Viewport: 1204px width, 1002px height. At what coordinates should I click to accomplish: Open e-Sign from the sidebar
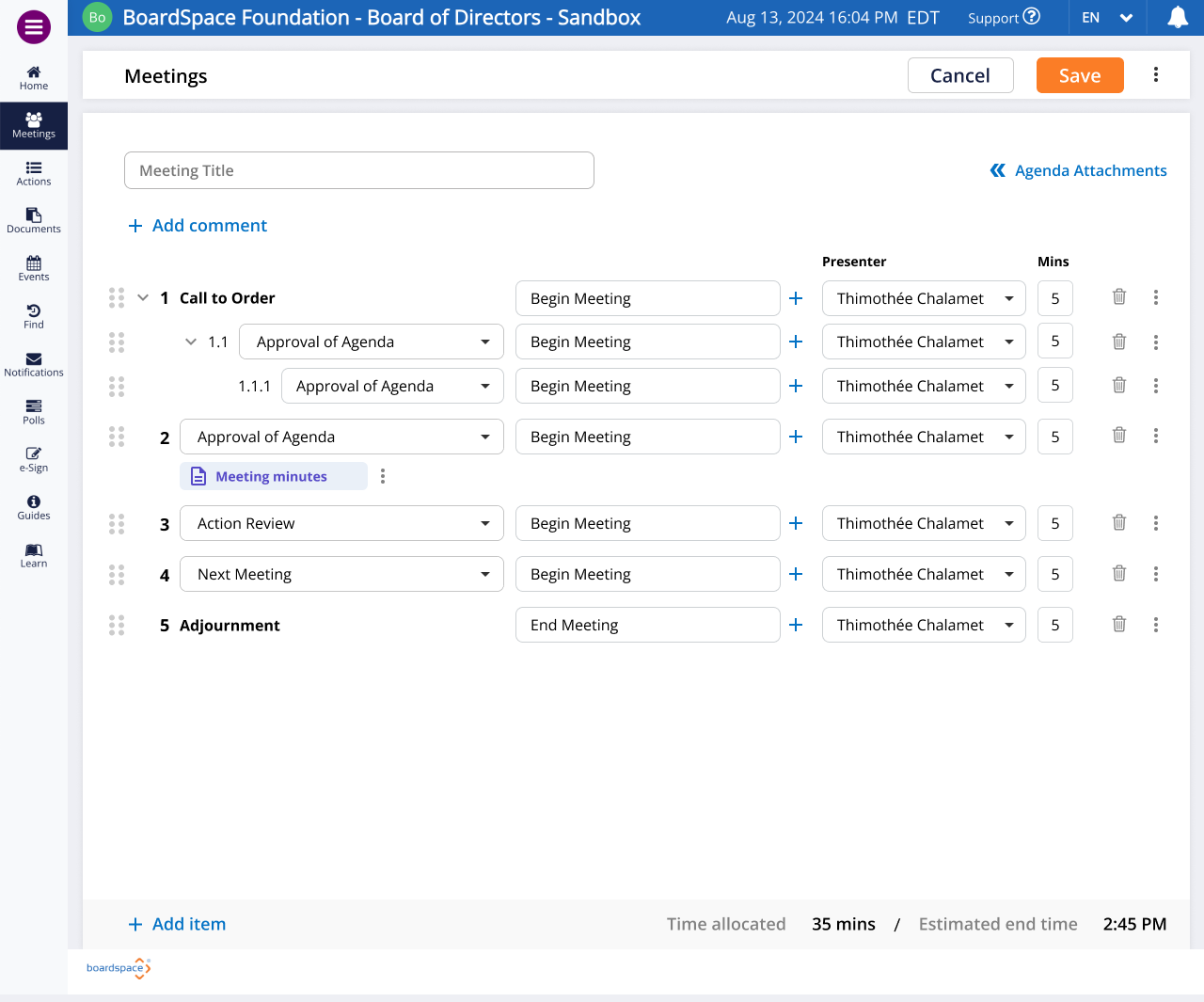pos(34,459)
